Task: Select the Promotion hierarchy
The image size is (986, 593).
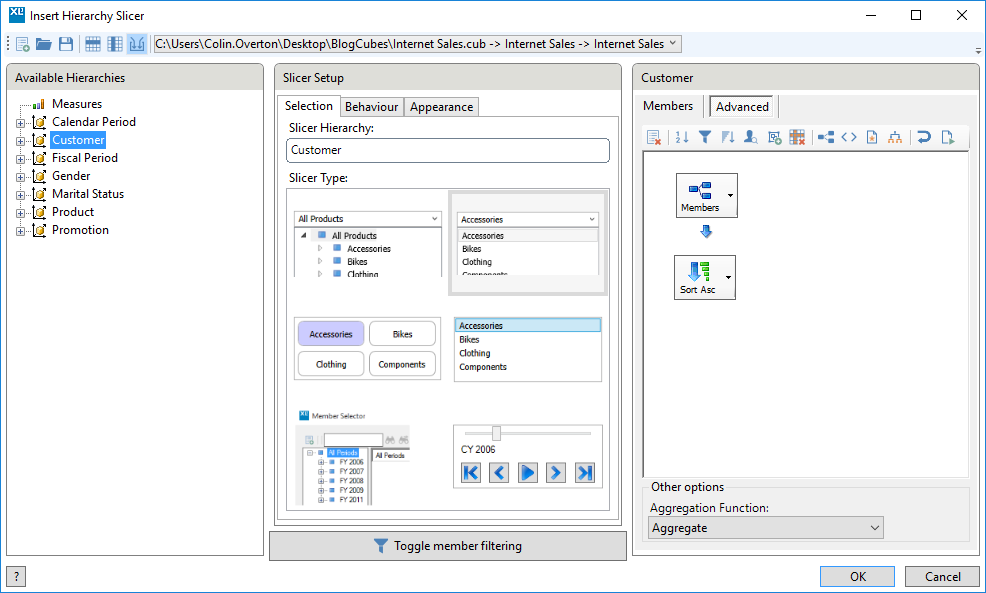Action: (x=80, y=230)
